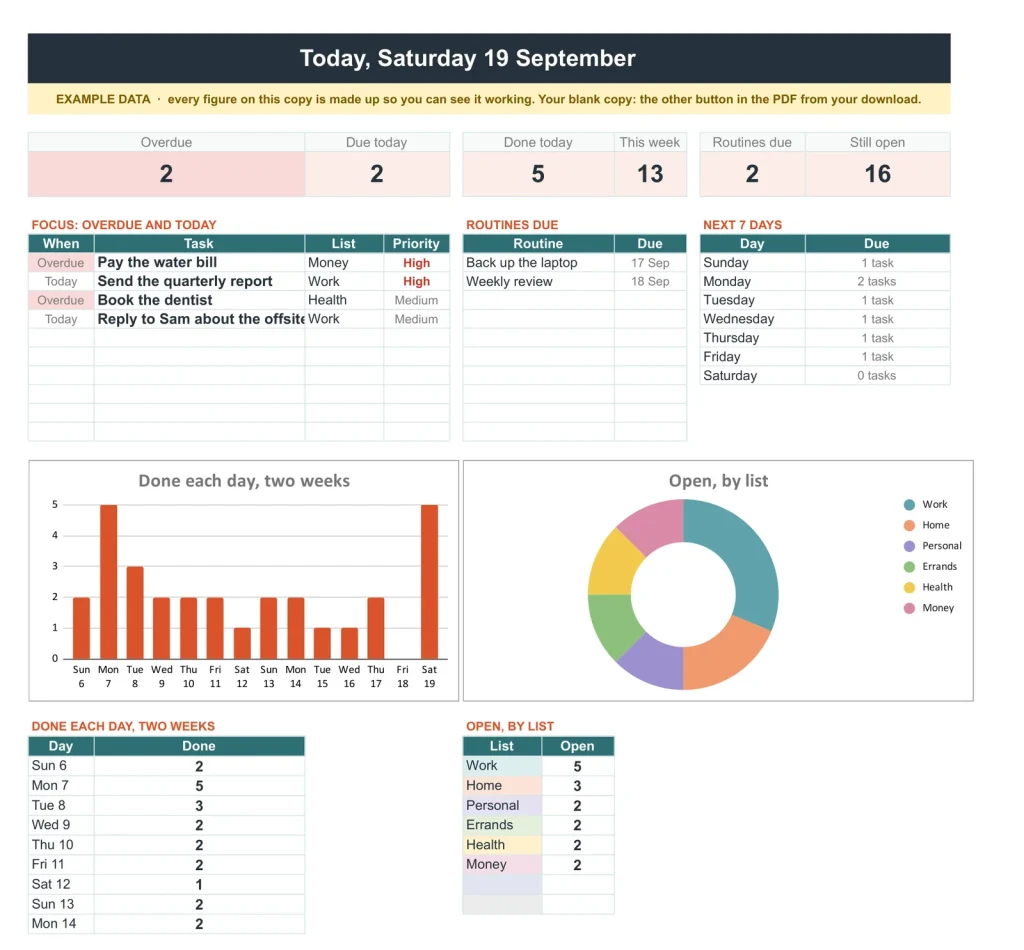Select the Done today value 5
The image size is (1024, 950).
tap(538, 174)
